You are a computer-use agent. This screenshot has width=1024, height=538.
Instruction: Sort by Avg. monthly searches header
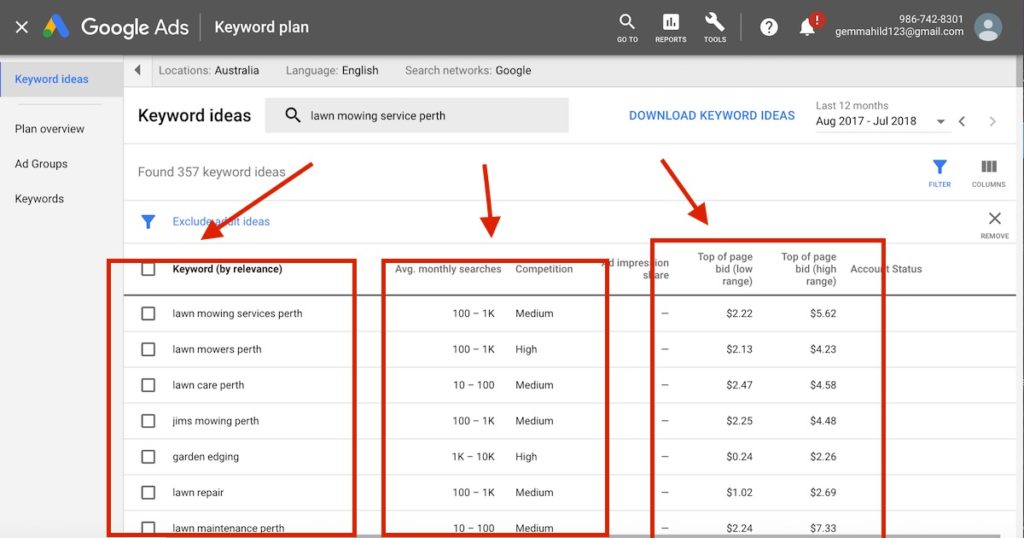pyautogui.click(x=448, y=269)
